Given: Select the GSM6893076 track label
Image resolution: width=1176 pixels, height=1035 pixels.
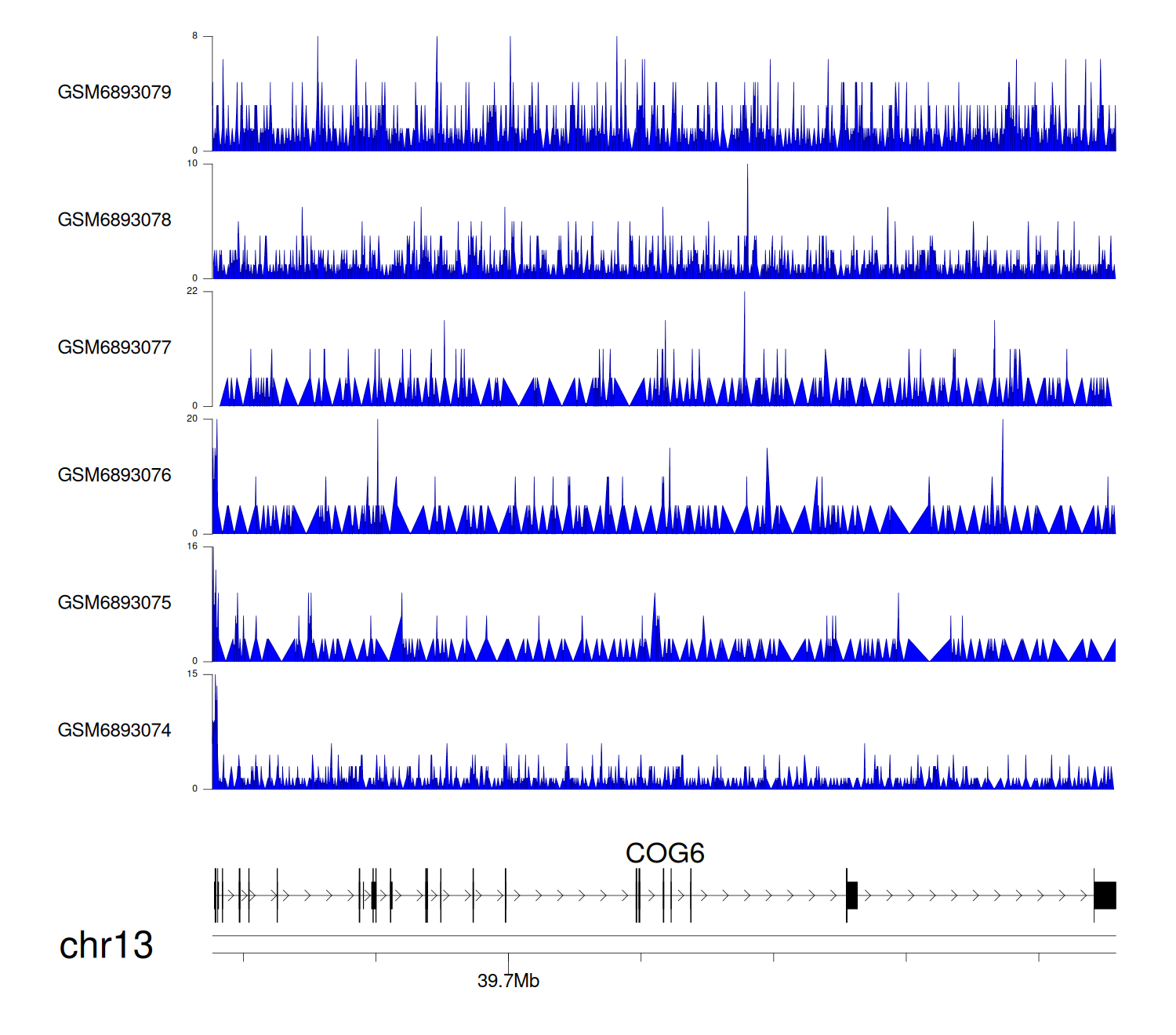Looking at the screenshot, I should pyautogui.click(x=114, y=475).
